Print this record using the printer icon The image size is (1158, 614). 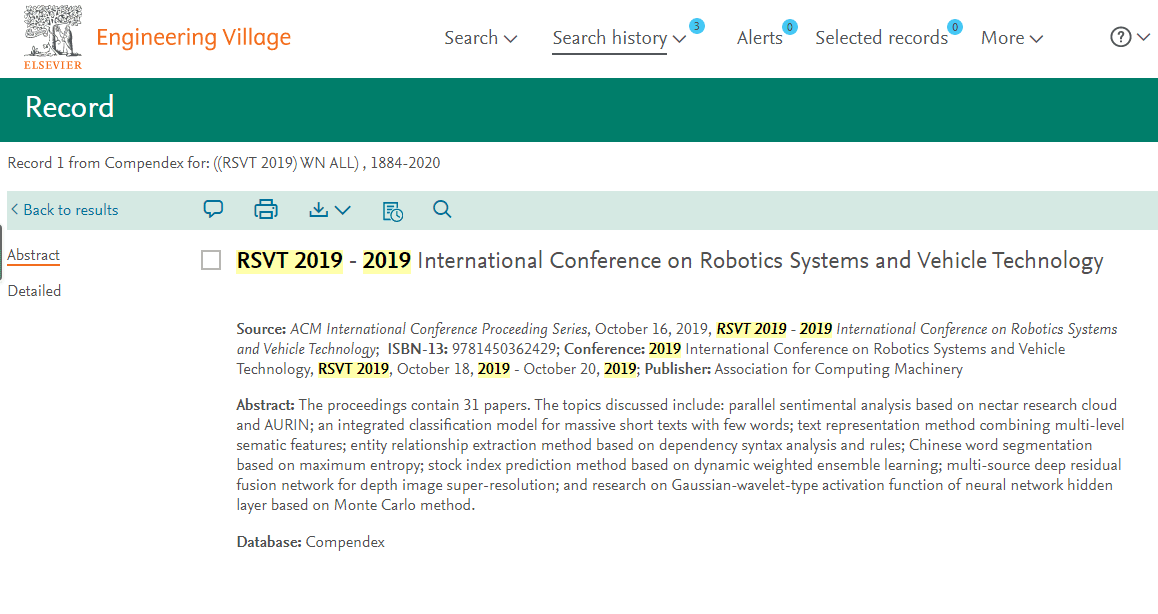[x=265, y=209]
